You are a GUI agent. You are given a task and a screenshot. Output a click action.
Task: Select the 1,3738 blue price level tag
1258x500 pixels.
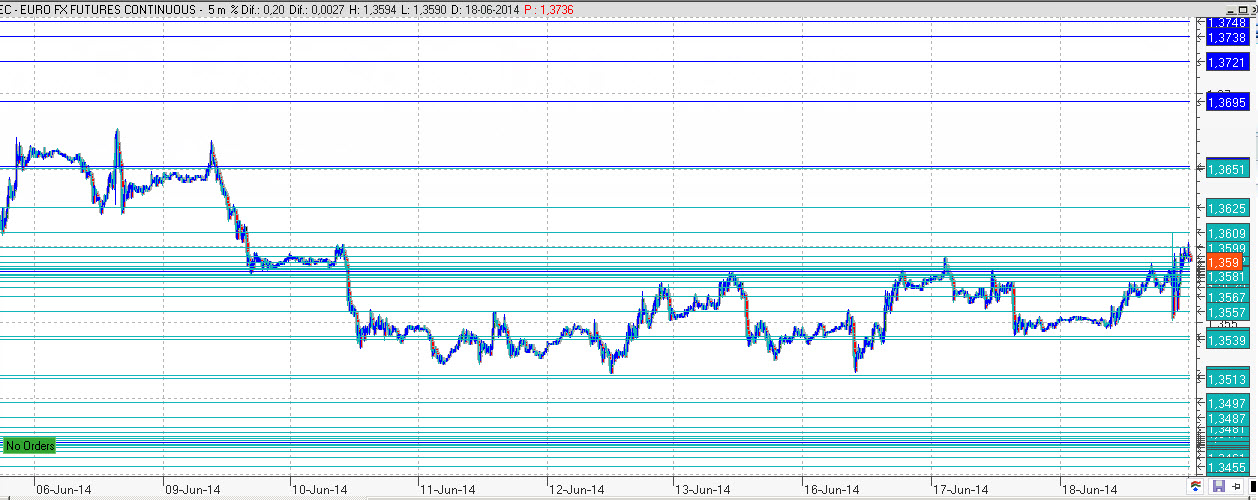tap(1228, 37)
